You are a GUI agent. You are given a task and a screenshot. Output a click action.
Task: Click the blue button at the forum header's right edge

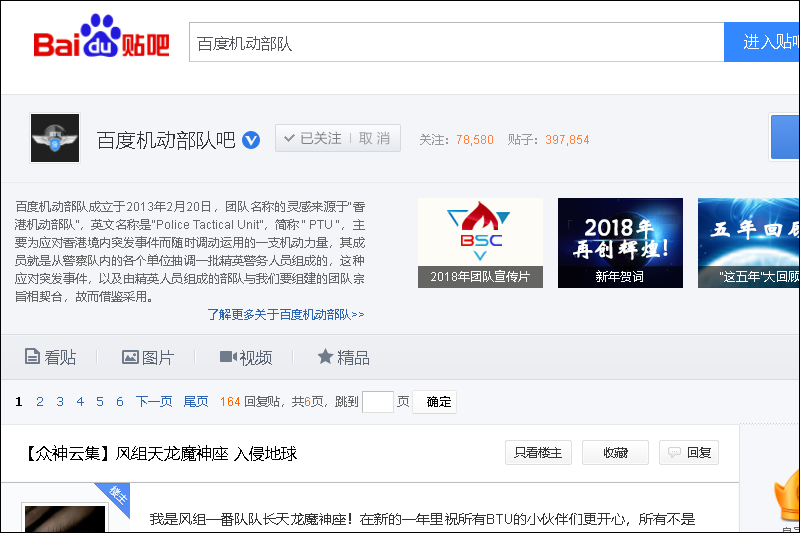[x=785, y=137]
